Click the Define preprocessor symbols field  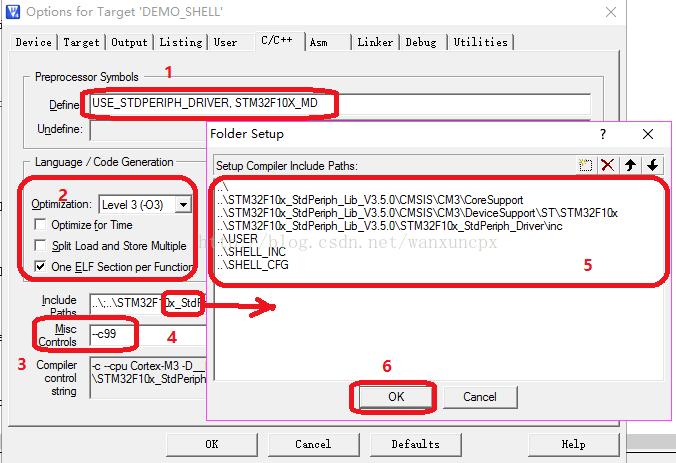click(x=340, y=103)
